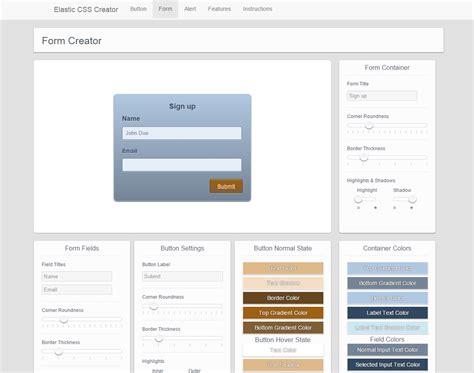474x373 pixels.
Task: Open the Features page
Action: [219, 9]
